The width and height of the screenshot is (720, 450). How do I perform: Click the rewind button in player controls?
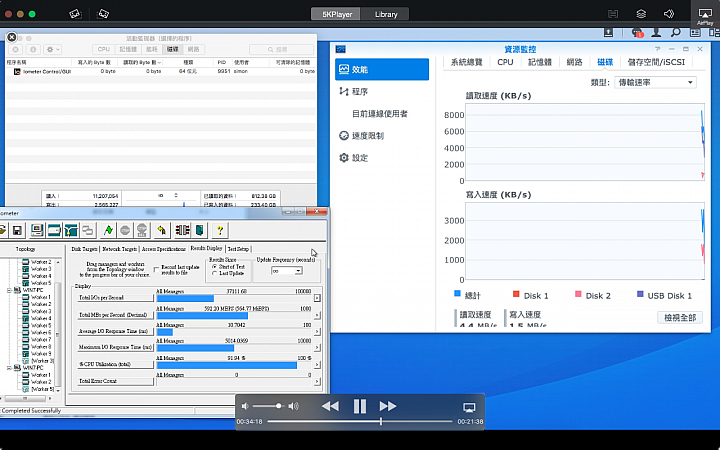pyautogui.click(x=330, y=406)
